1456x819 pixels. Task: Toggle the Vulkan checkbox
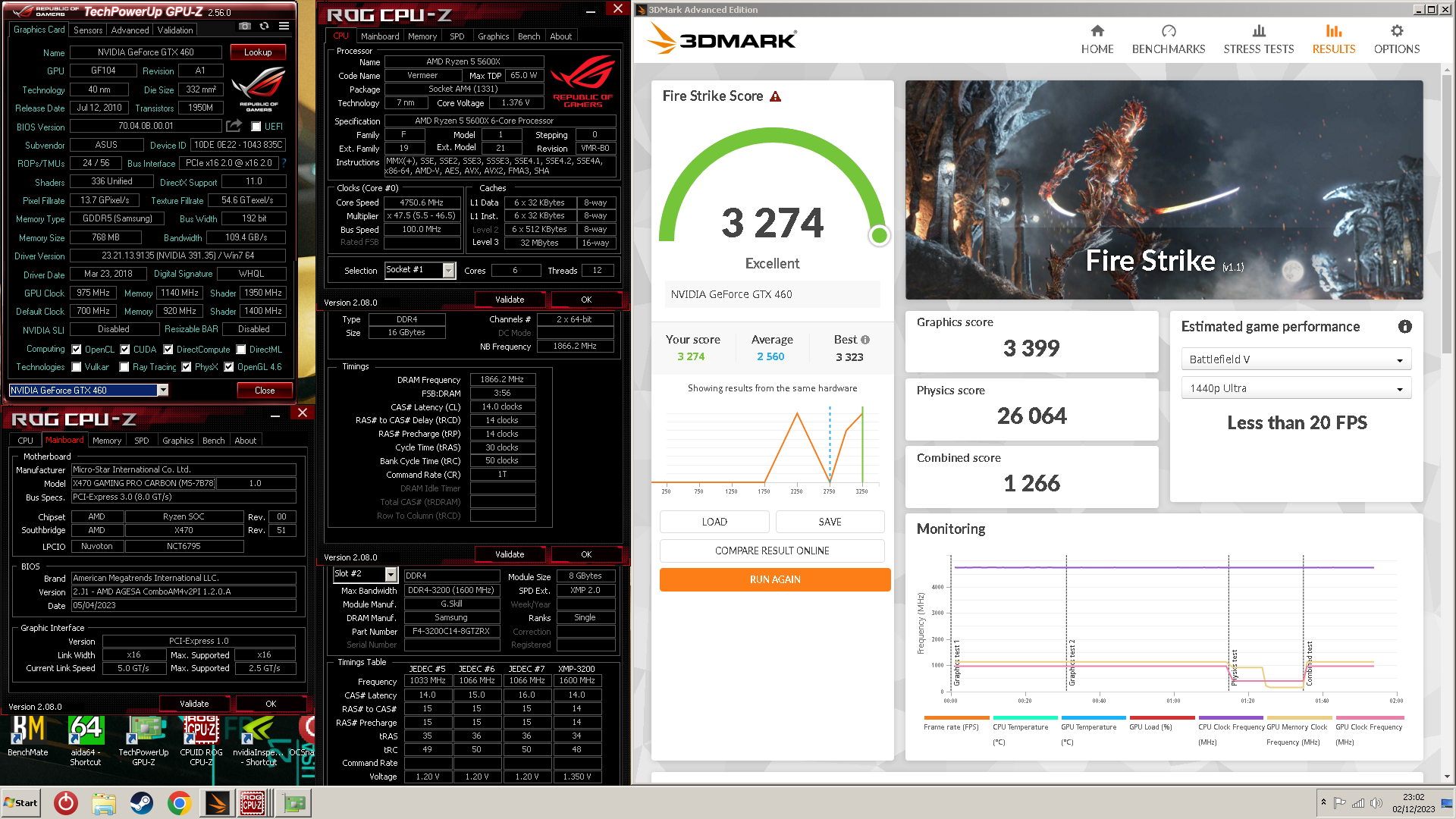click(77, 367)
